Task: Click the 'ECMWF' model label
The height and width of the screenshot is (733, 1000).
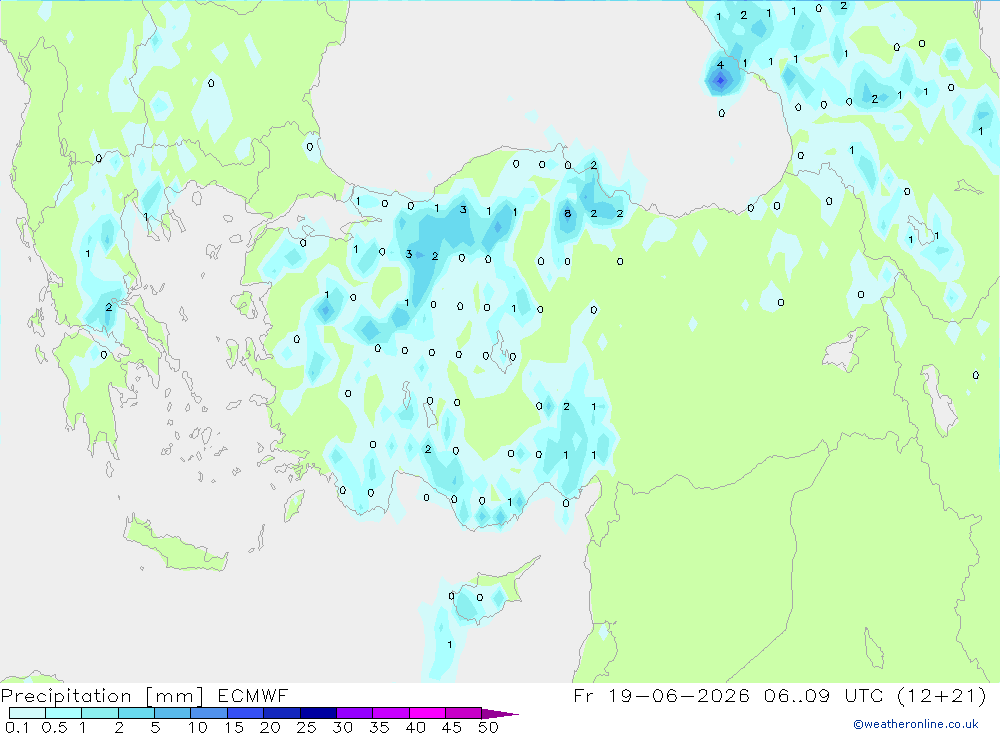Action: (253, 695)
